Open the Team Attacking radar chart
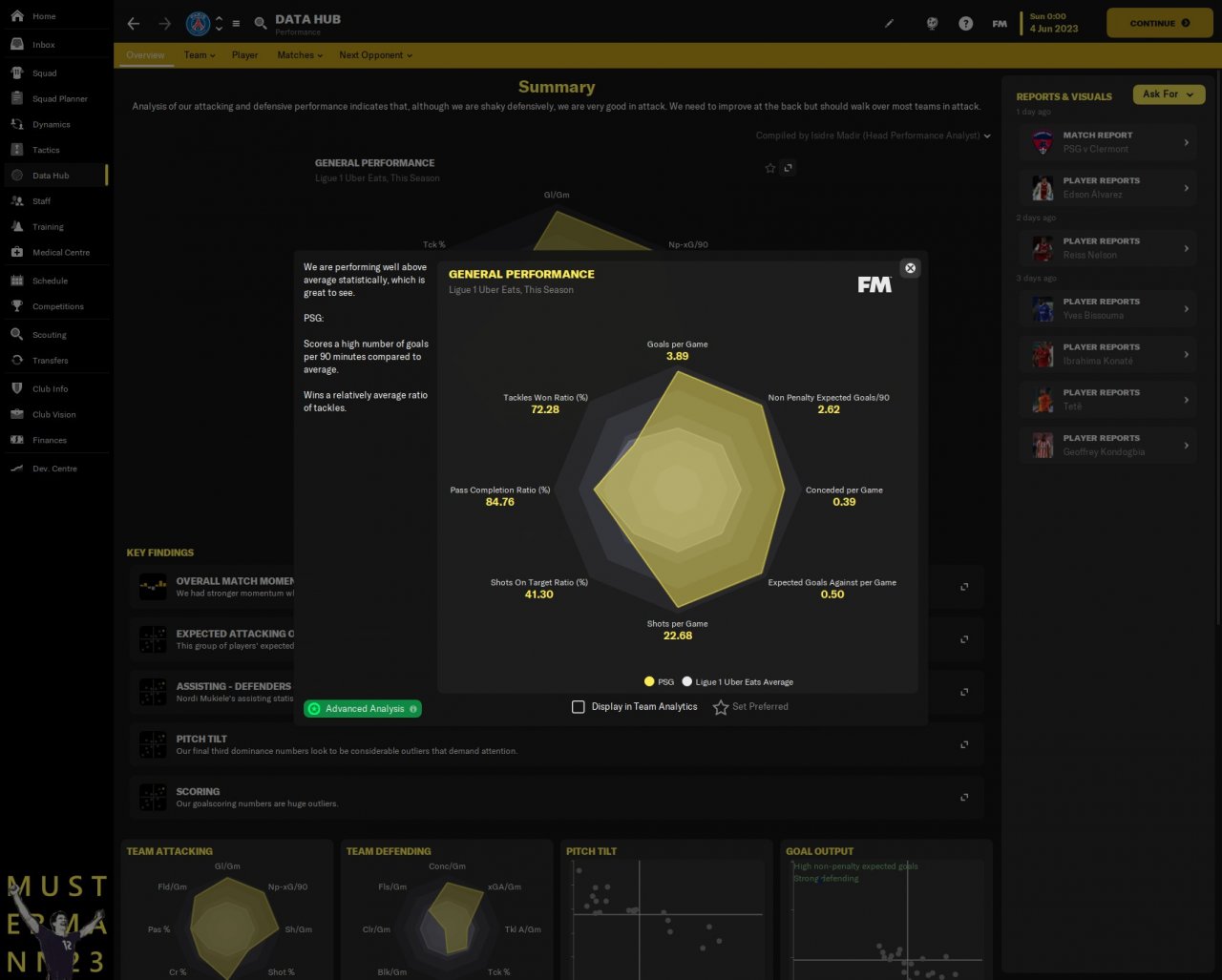The height and width of the screenshot is (980, 1222). tap(227, 909)
